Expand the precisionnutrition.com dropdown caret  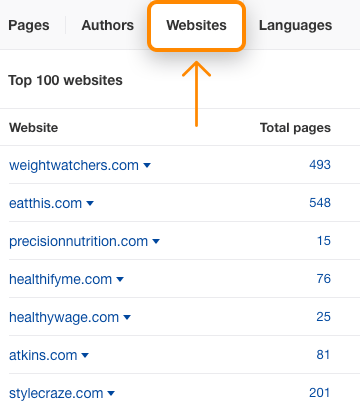coord(156,241)
